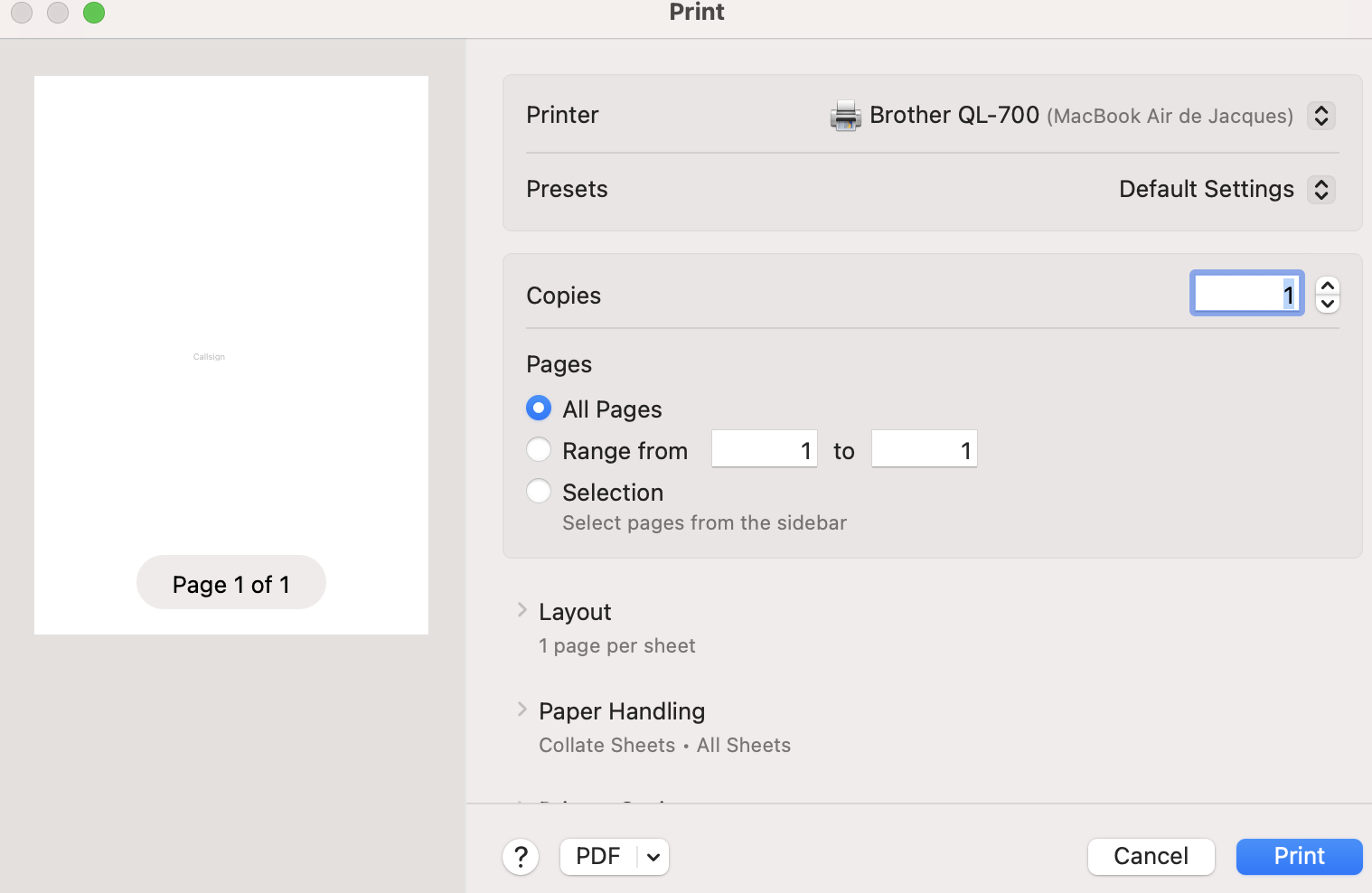Click the Brother QL-700 printer icon
Viewport: 1372px width, 893px height.
tap(845, 116)
